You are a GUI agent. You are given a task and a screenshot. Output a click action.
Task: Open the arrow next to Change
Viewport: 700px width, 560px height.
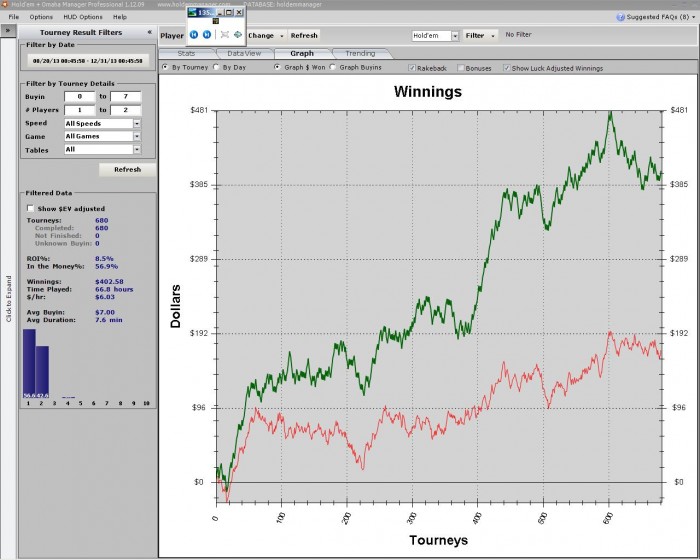(281, 36)
